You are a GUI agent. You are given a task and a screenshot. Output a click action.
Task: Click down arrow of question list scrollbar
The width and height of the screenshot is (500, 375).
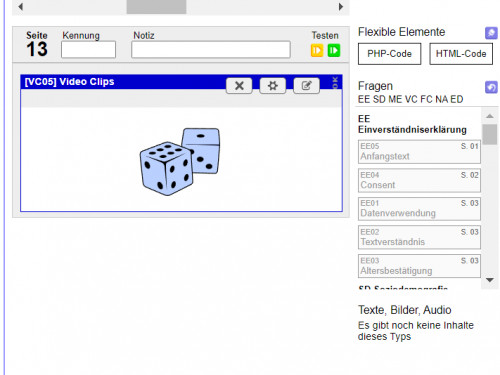490,280
